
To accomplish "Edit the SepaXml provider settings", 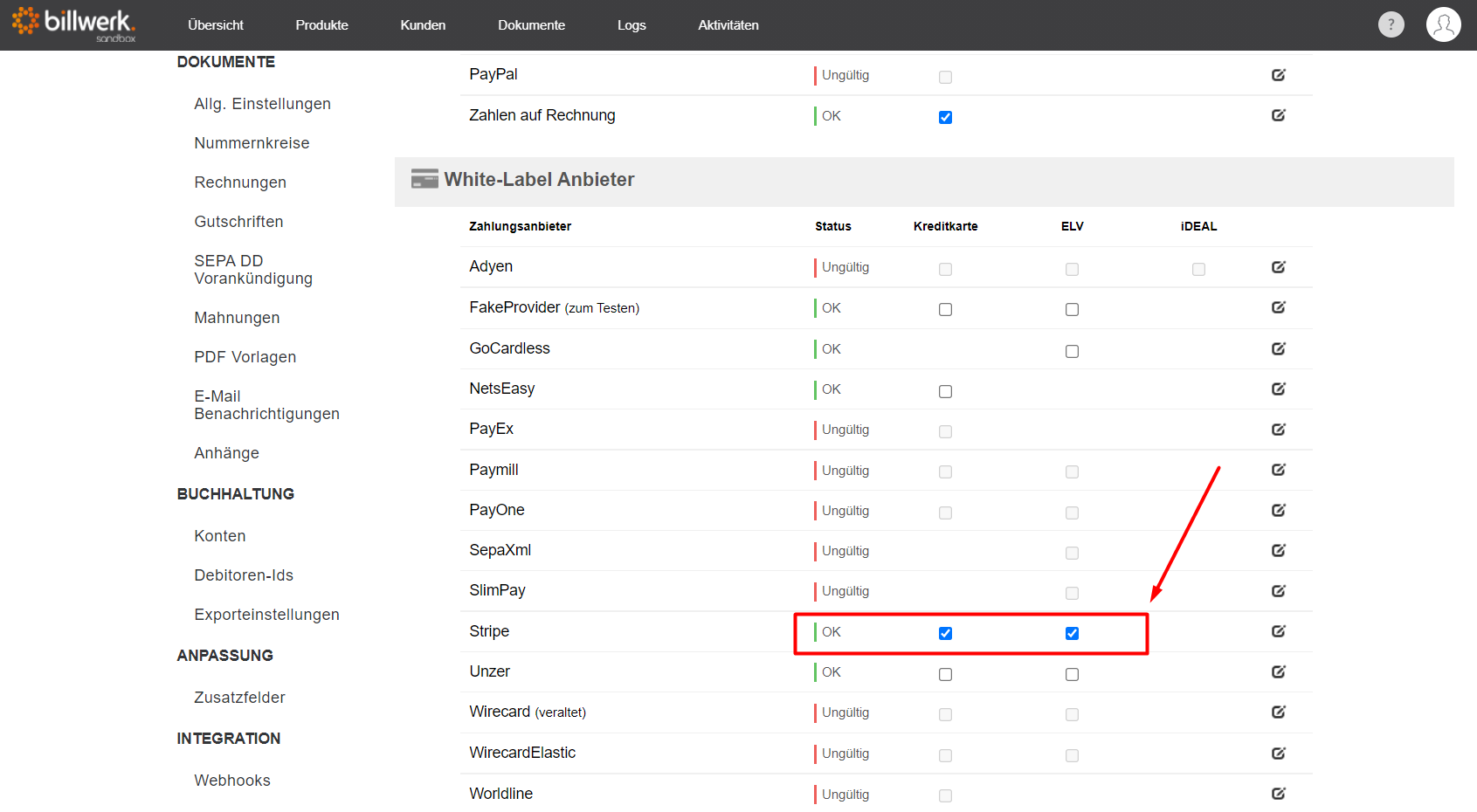I will tap(1279, 550).
